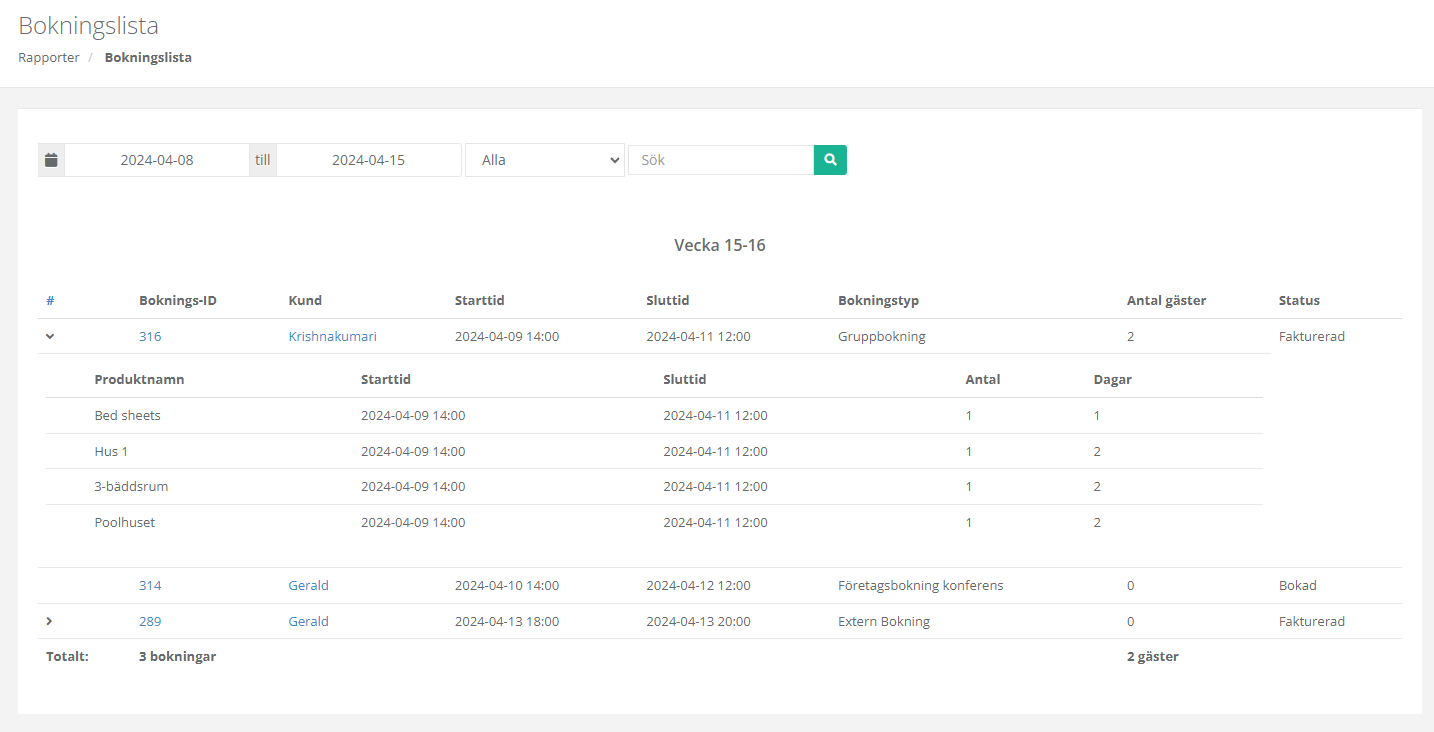
Task: Open booking ID 314 link
Action: [x=150, y=586]
